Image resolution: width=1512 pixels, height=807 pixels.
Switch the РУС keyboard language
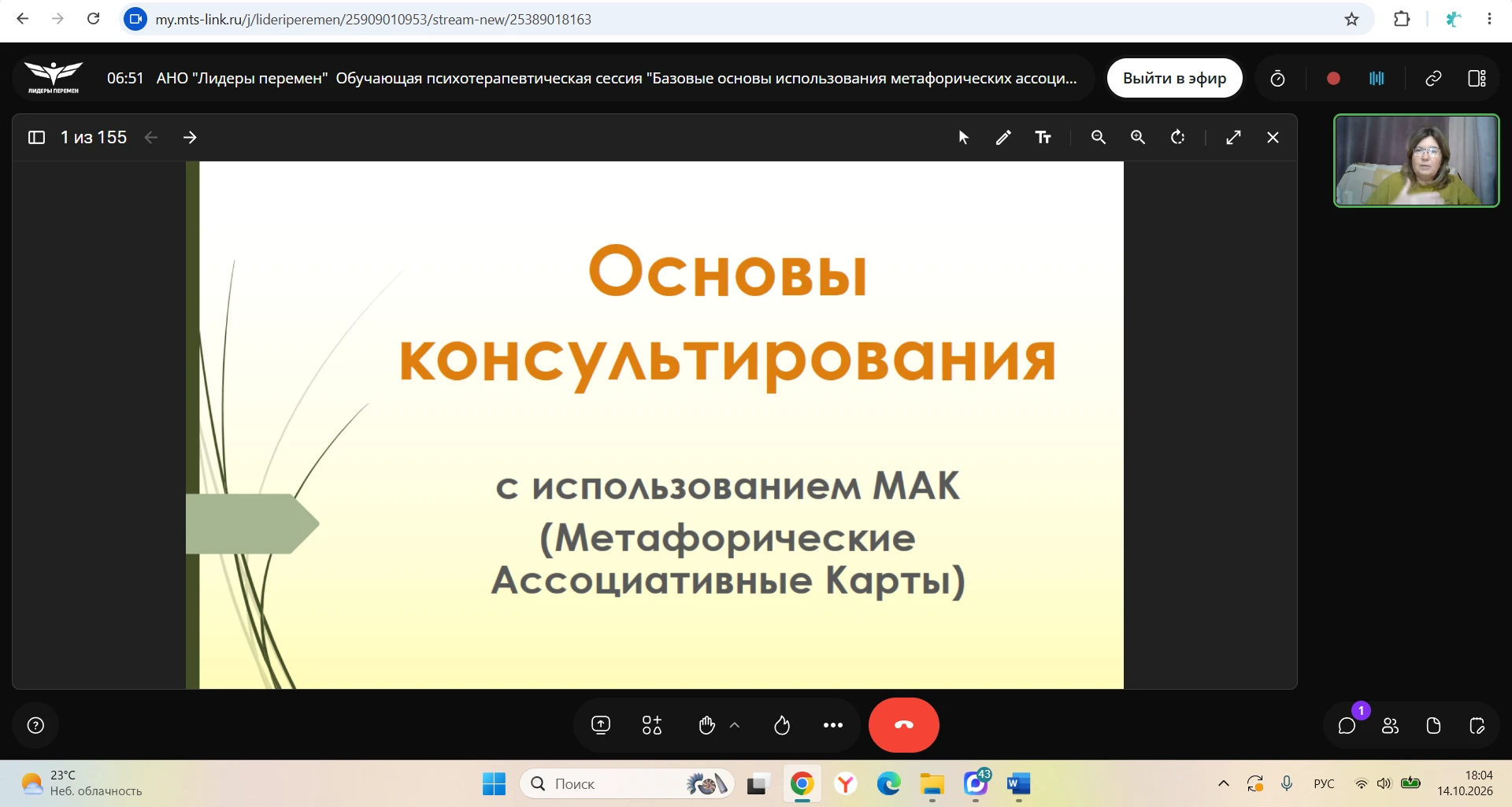point(1324,783)
